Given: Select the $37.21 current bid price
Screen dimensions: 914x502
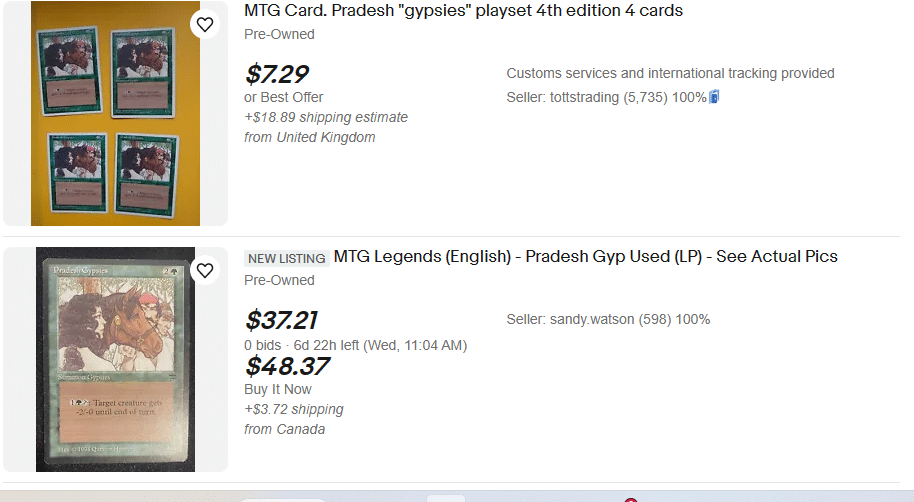Looking at the screenshot, I should [x=281, y=320].
